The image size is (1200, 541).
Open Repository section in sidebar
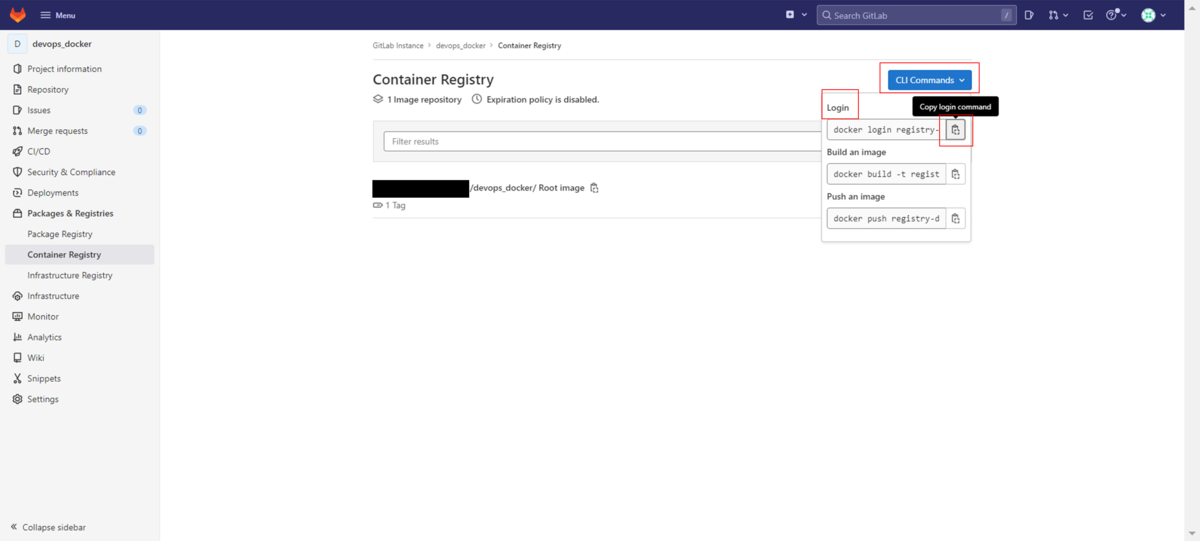click(48, 90)
